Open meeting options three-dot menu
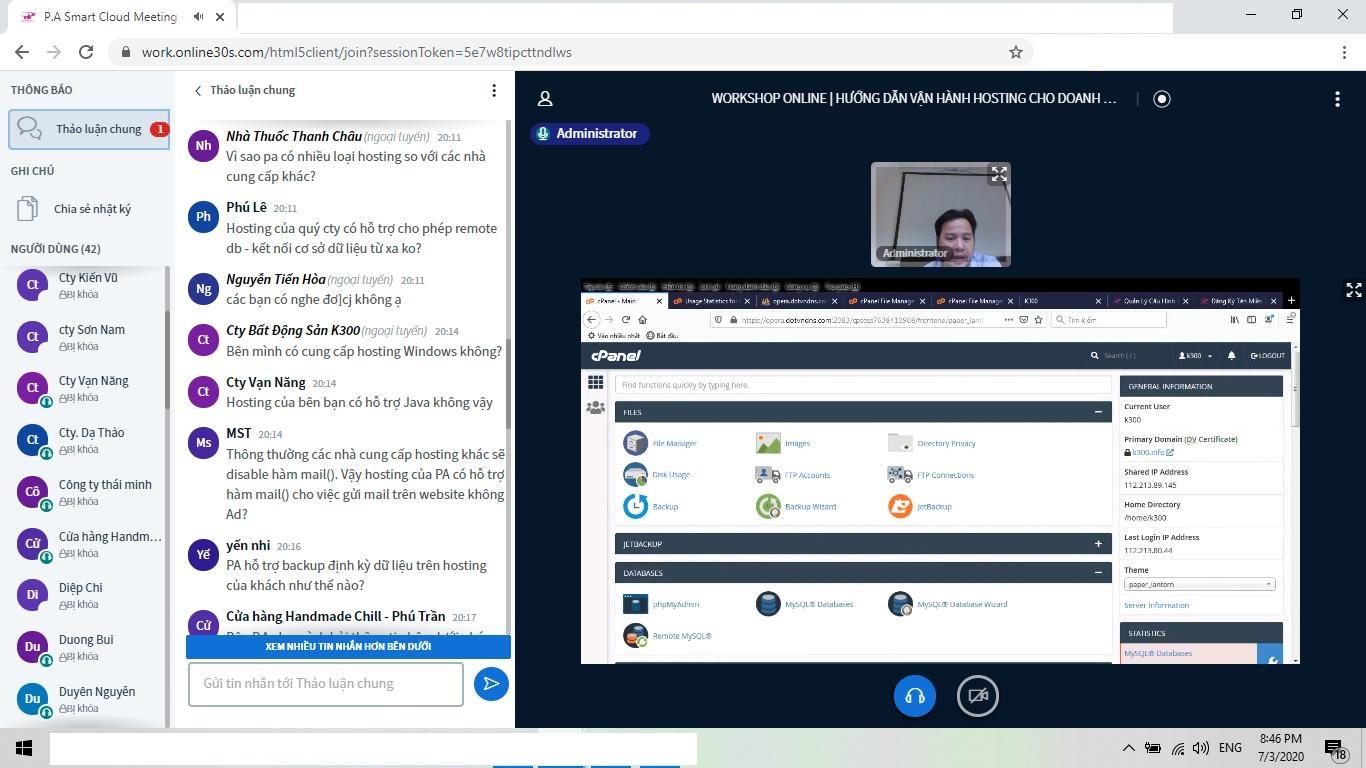The image size is (1366, 768). point(1337,98)
